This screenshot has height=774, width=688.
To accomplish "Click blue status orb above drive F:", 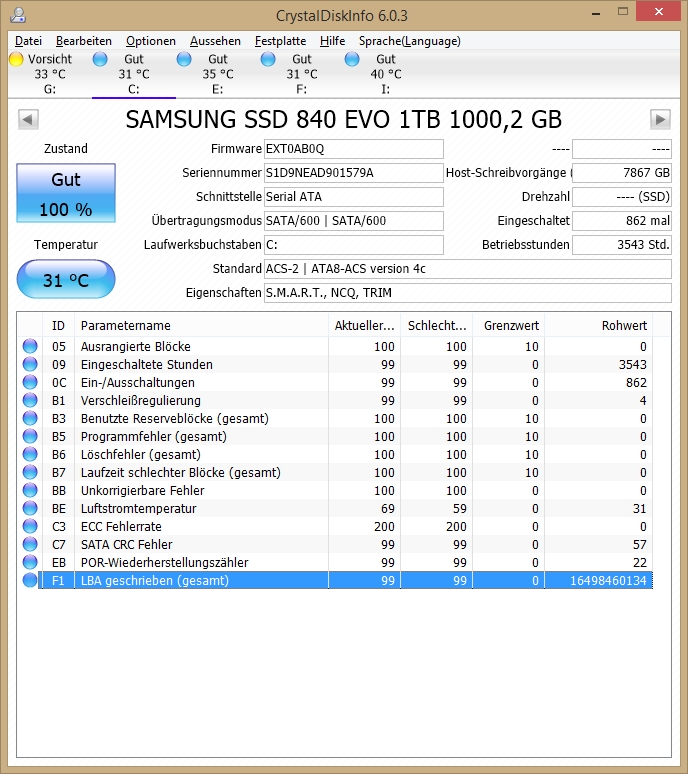I will [x=268, y=59].
